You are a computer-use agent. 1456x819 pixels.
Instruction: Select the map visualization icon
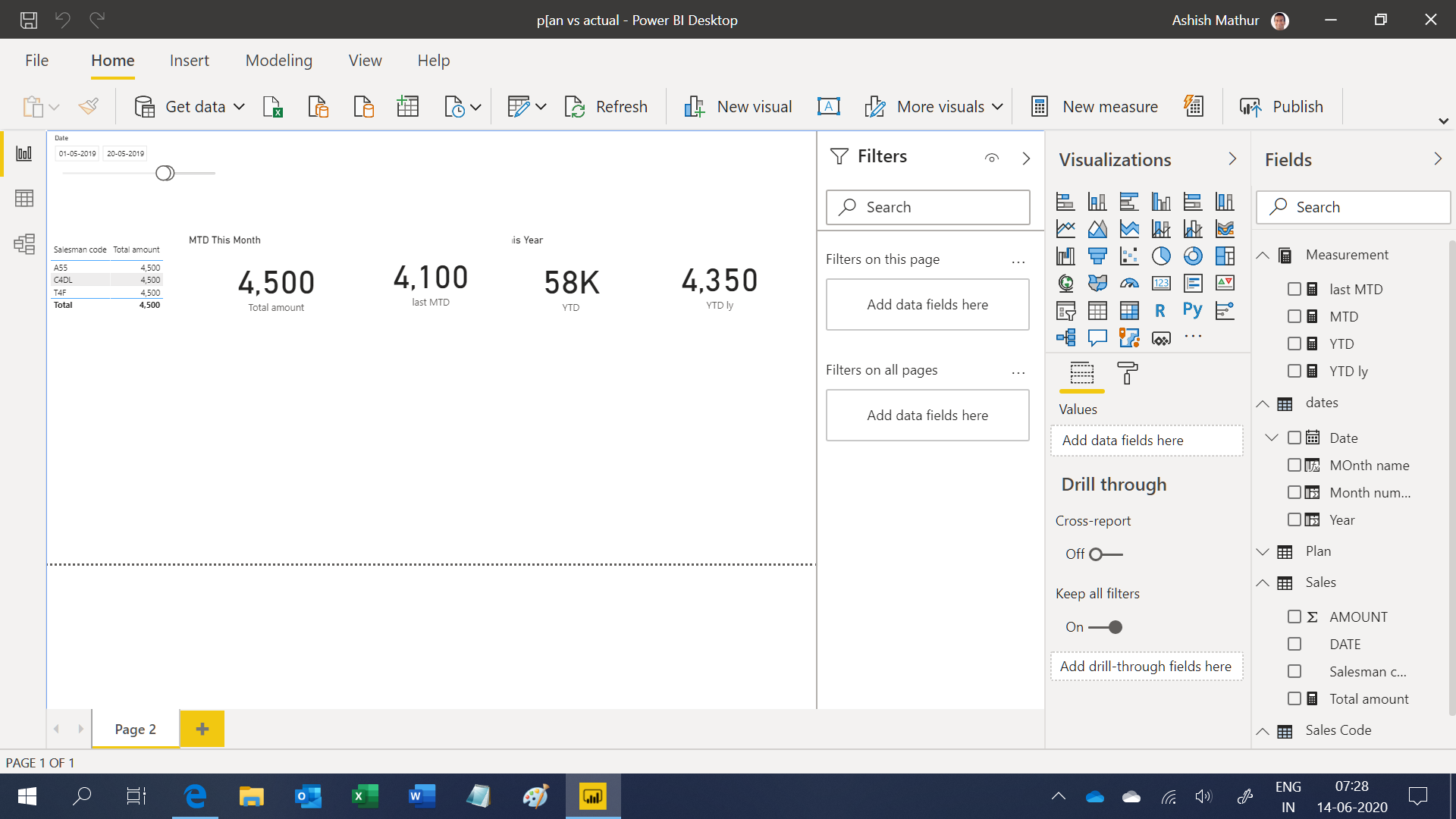pyautogui.click(x=1065, y=284)
